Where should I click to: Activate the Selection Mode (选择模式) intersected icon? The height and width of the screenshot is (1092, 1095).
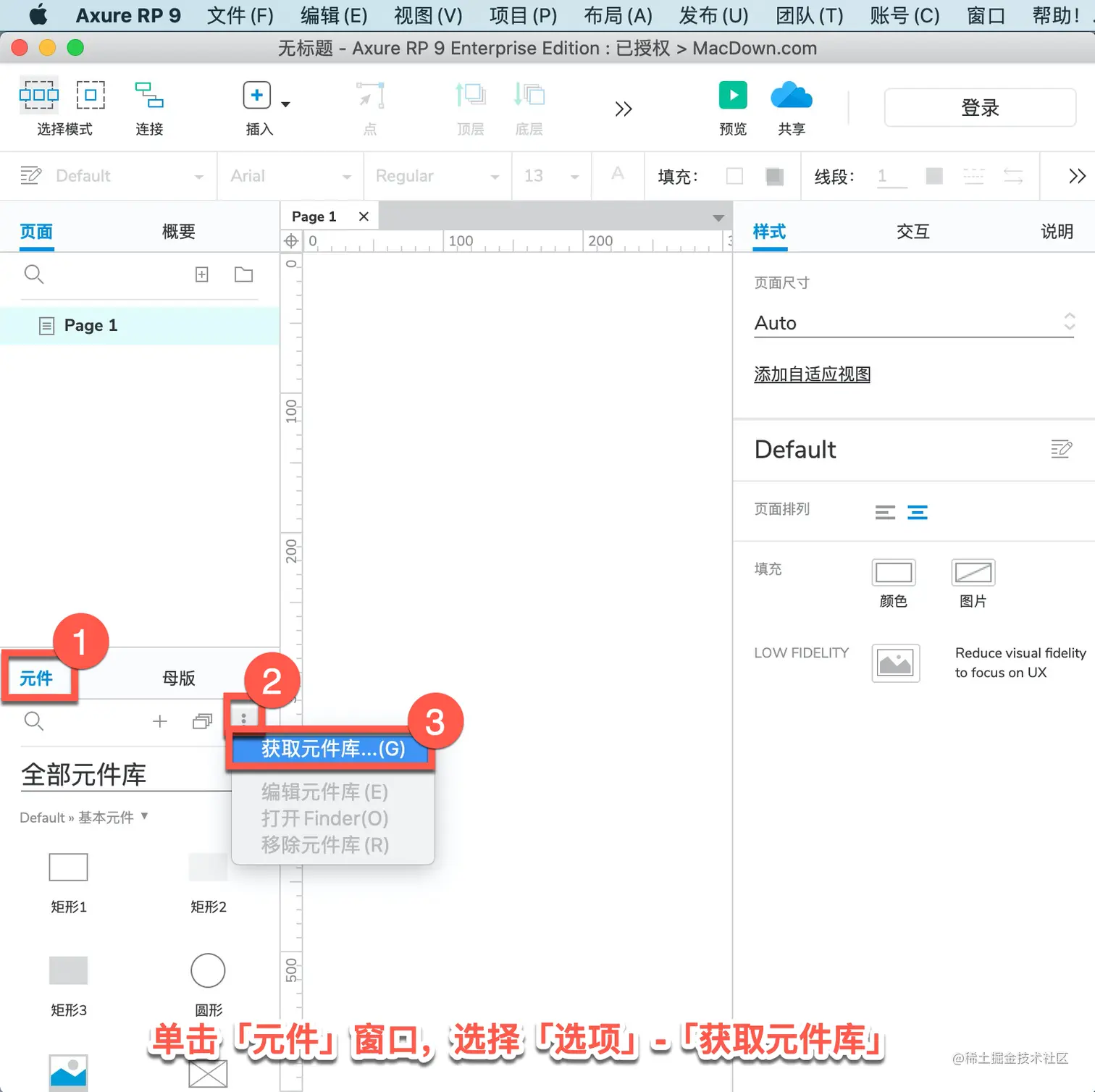(x=38, y=95)
